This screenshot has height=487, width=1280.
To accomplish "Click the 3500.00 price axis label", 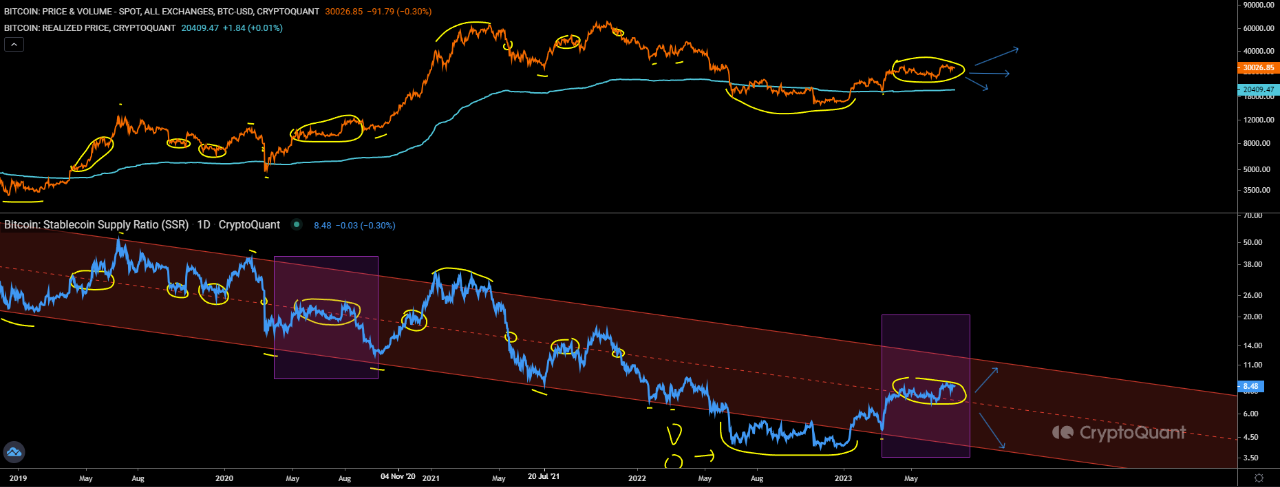I will [x=1256, y=191].
